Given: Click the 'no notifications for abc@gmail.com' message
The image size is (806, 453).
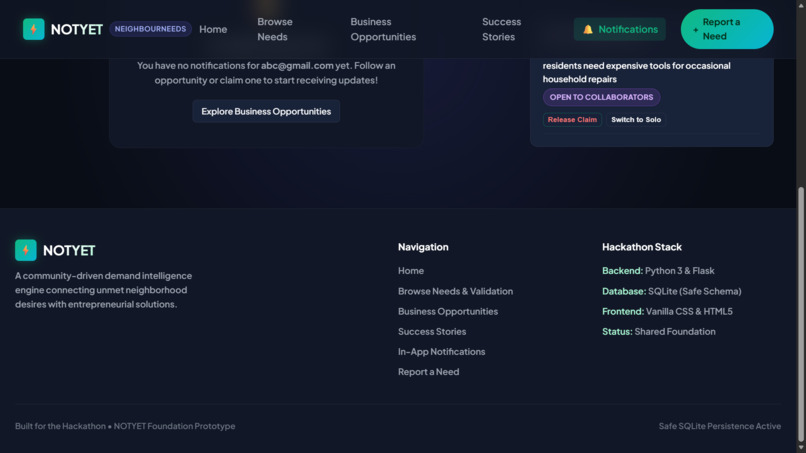Looking at the screenshot, I should pyautogui.click(x=266, y=73).
